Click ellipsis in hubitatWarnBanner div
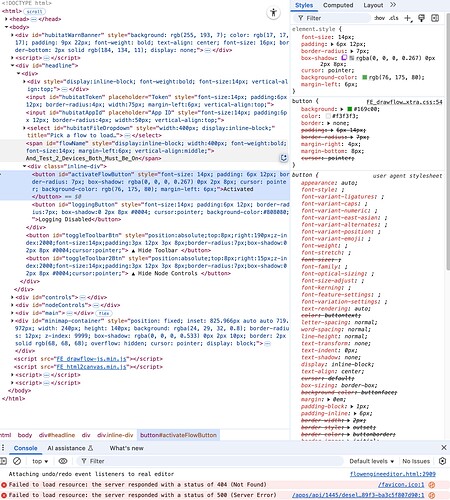The image size is (450, 500). coord(208,50)
